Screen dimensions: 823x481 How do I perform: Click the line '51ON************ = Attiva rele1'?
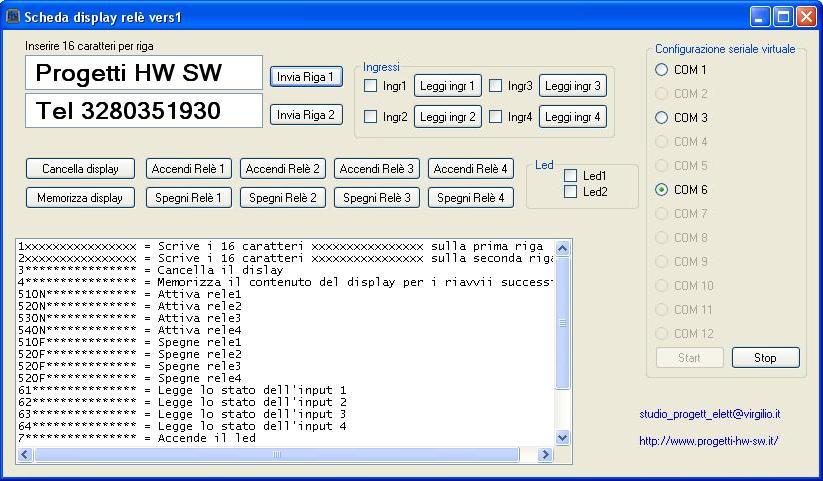coord(130,294)
